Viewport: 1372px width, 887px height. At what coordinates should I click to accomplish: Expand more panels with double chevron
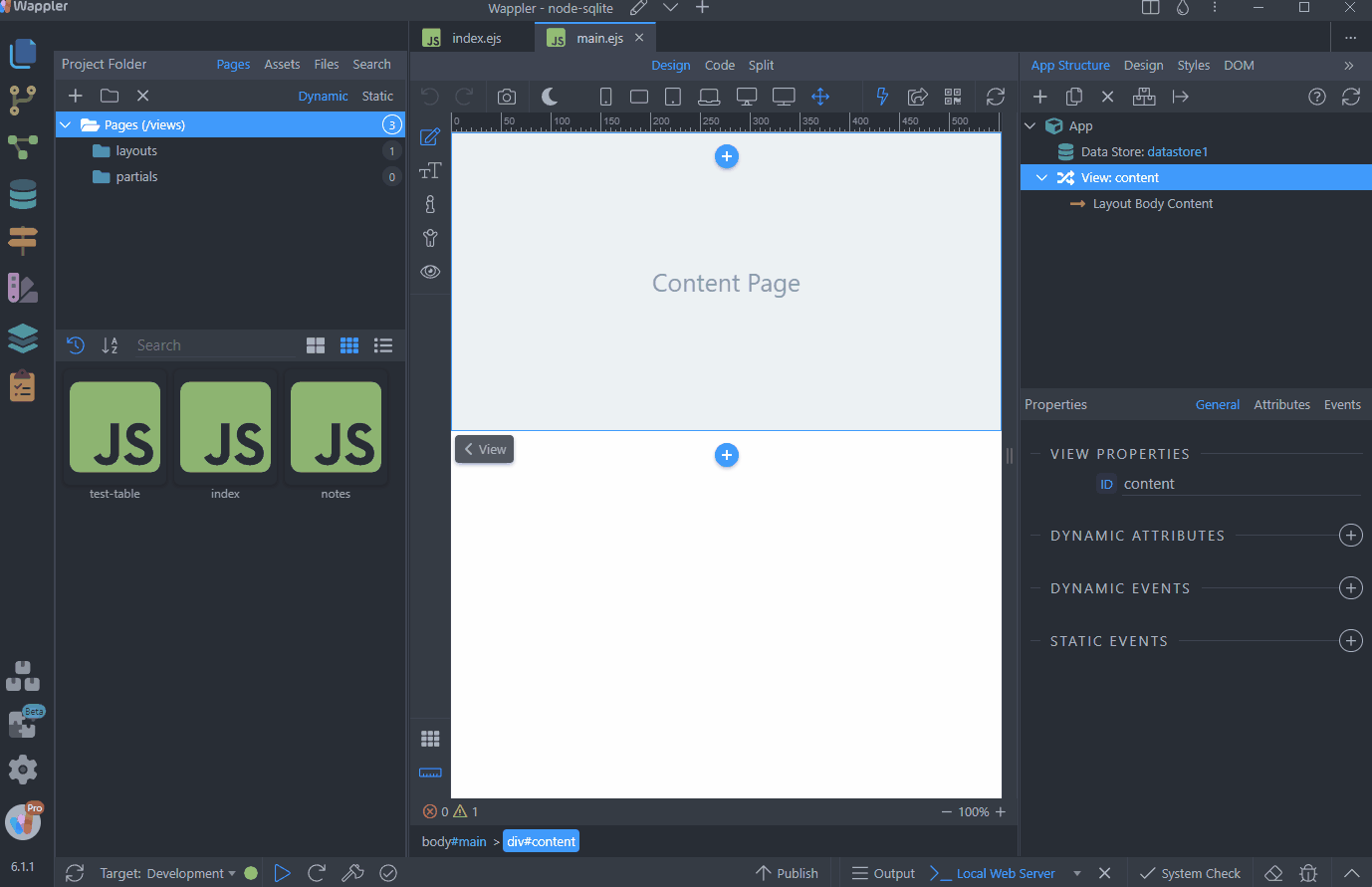tap(1349, 66)
